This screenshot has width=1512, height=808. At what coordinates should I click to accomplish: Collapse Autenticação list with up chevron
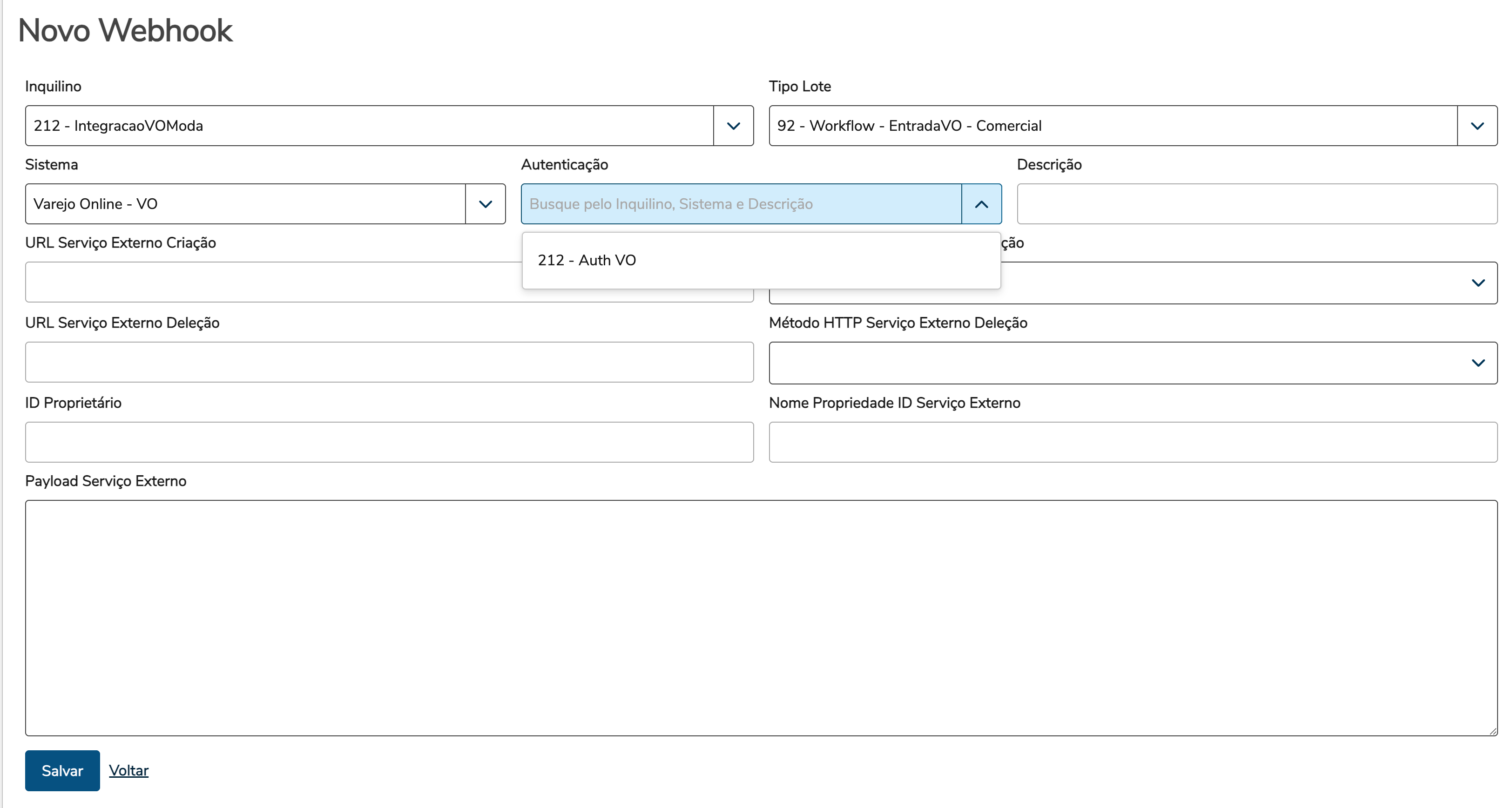coord(981,203)
